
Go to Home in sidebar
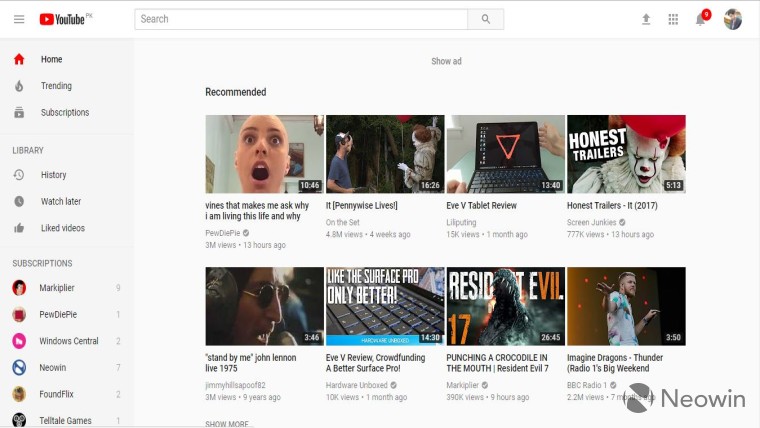pyautogui.click(x=51, y=59)
